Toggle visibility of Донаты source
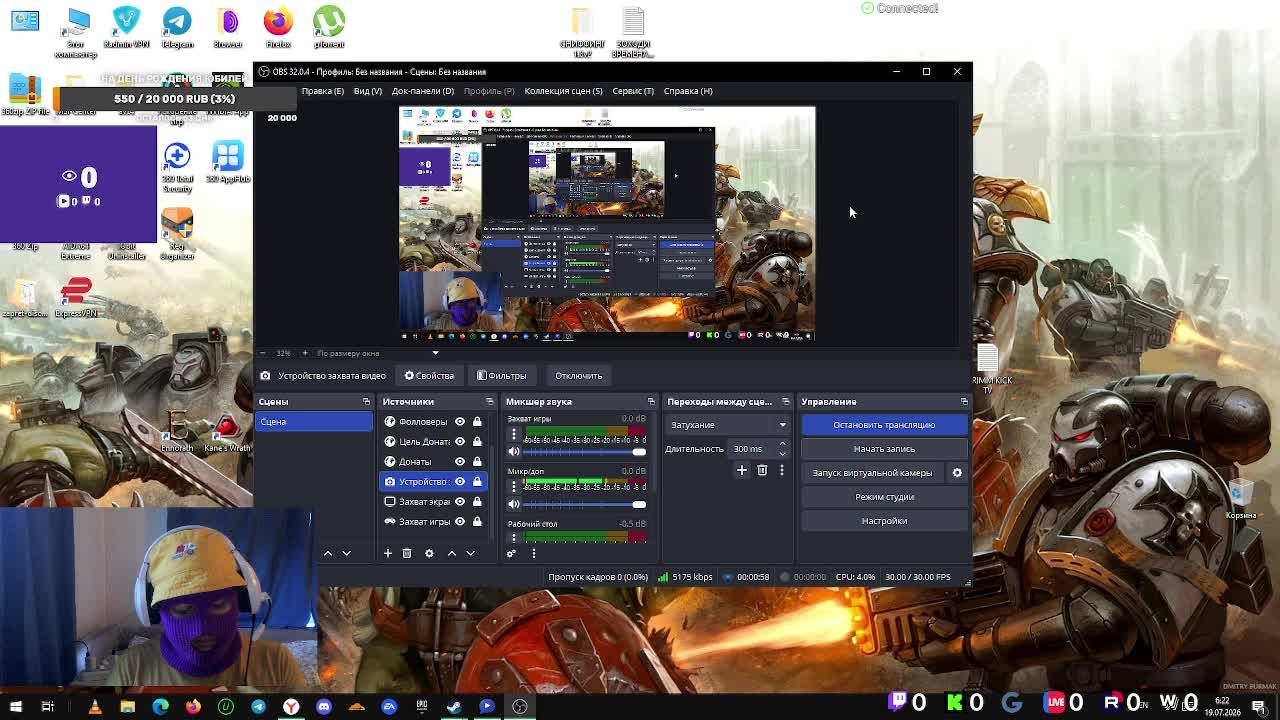Screen dimensions: 1280x720 pos(460,462)
